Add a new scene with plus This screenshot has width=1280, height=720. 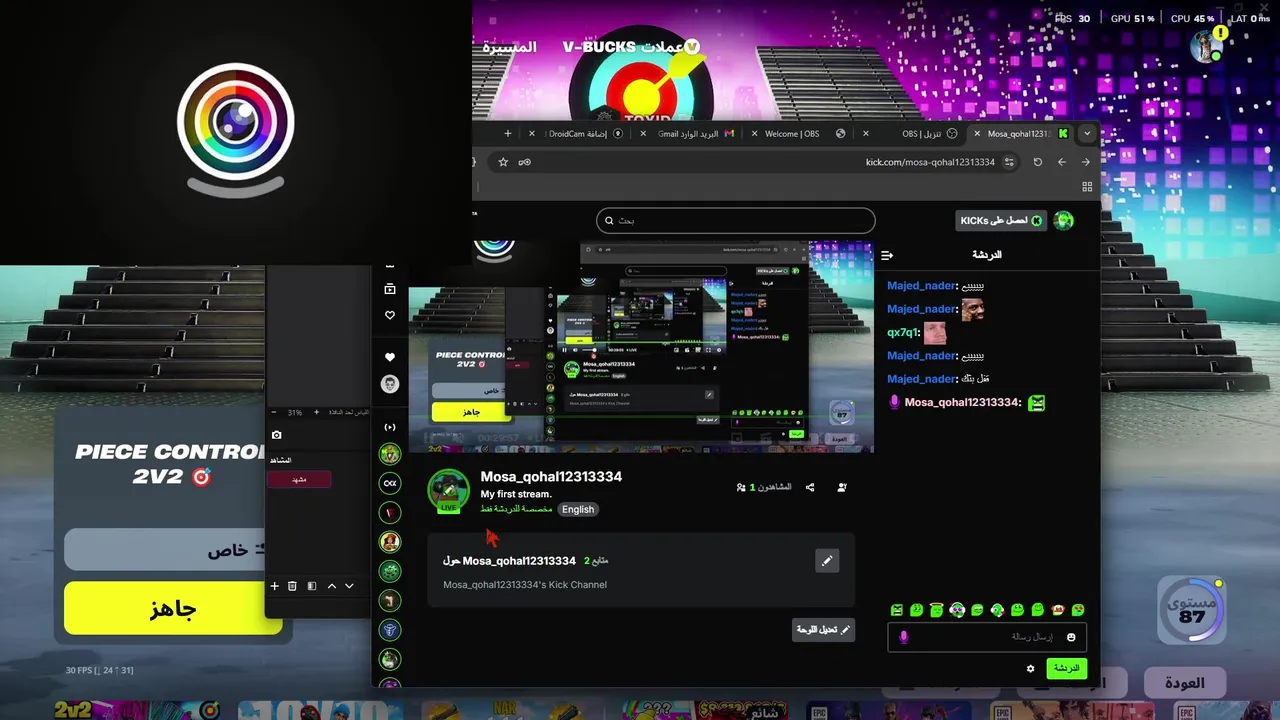click(274, 586)
